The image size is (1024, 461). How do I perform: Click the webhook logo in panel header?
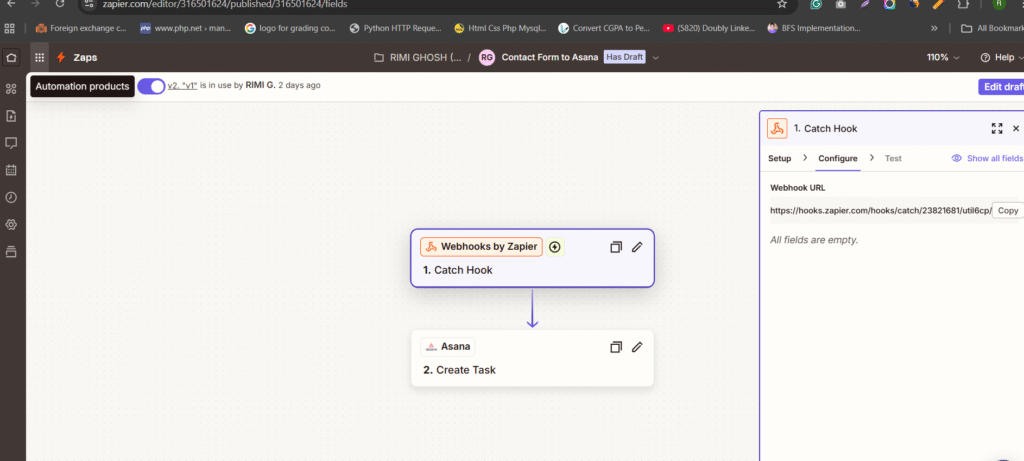[776, 129]
